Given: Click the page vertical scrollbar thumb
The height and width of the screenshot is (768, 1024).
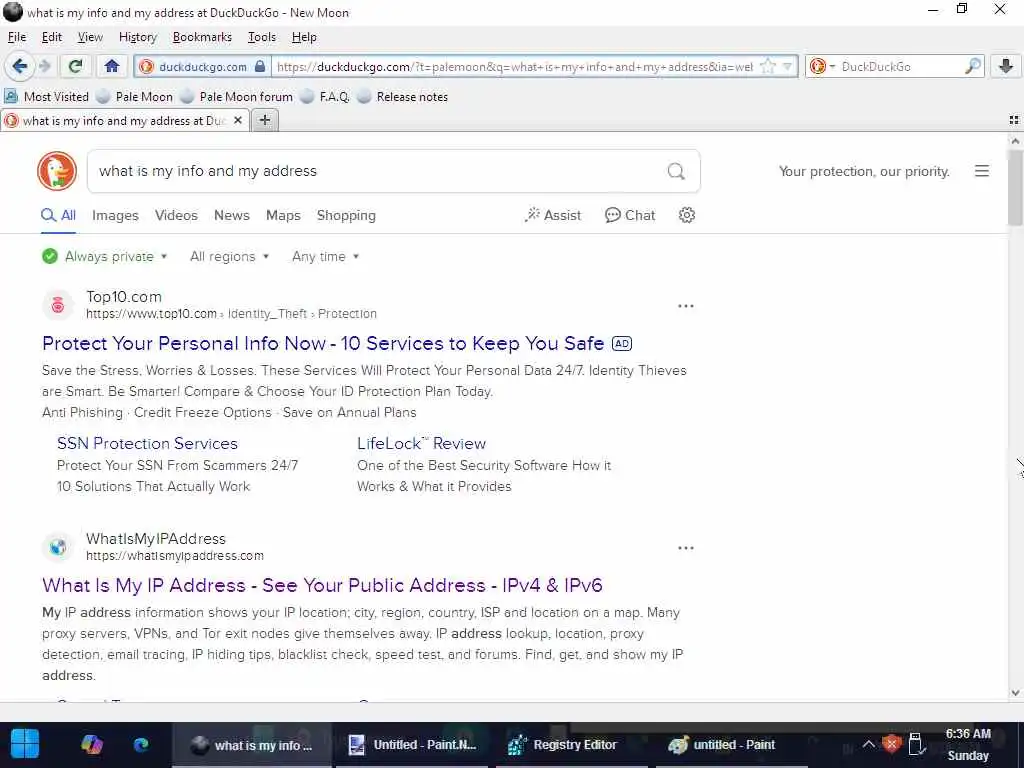Looking at the screenshot, I should [1015, 187].
